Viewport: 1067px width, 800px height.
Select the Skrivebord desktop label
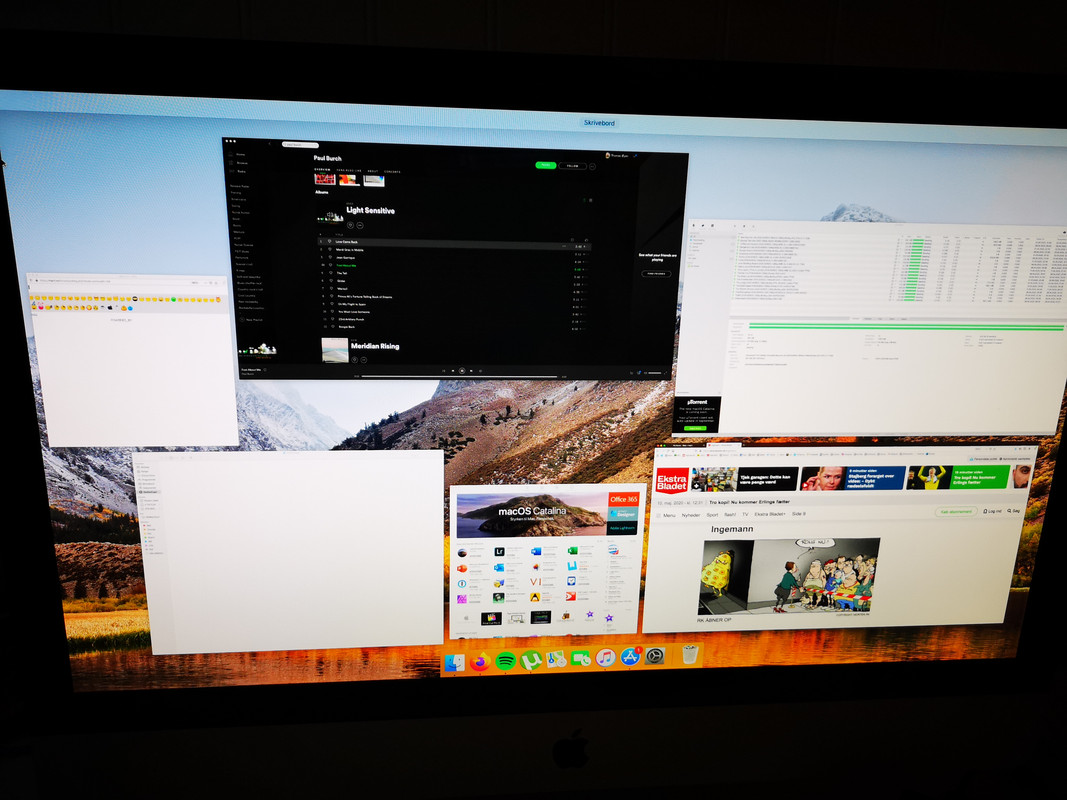click(600, 123)
